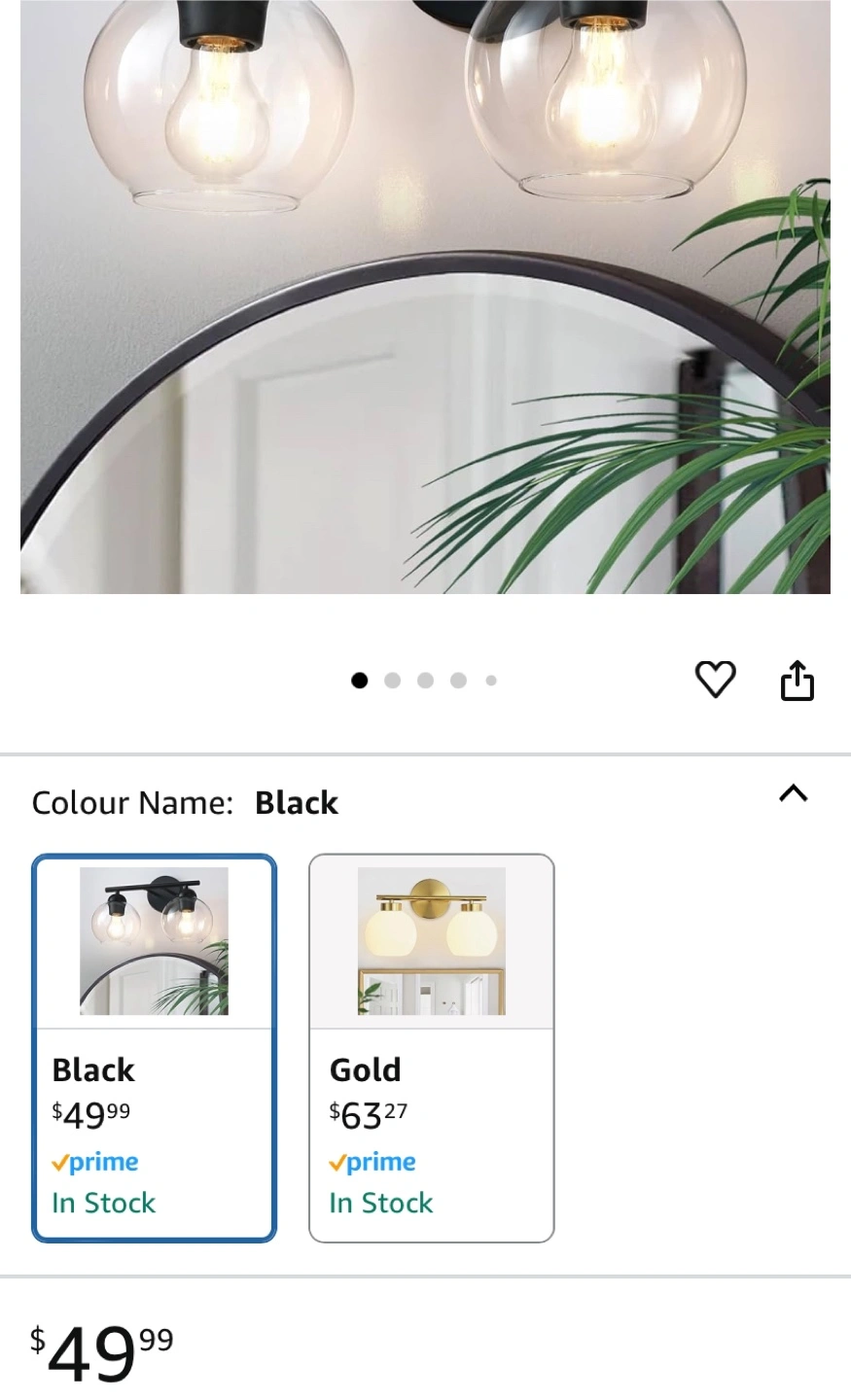The height and width of the screenshot is (1400, 851).
Task: Tap the Black vanity light thumbnail
Action: pyautogui.click(x=154, y=941)
